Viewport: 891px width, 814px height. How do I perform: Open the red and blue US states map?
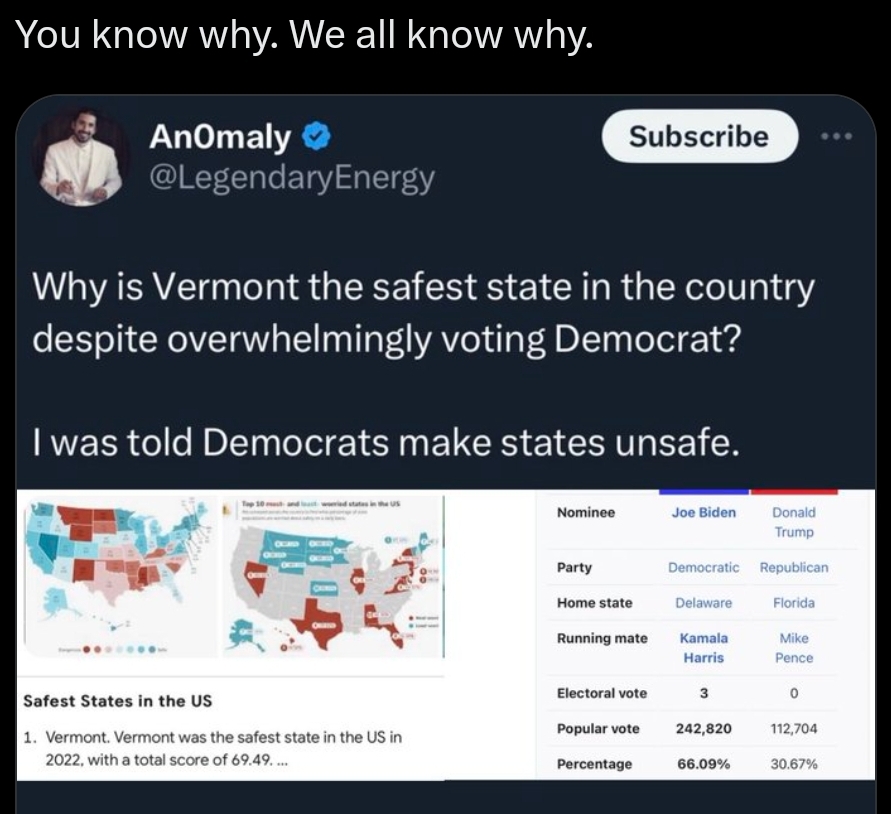(120, 576)
